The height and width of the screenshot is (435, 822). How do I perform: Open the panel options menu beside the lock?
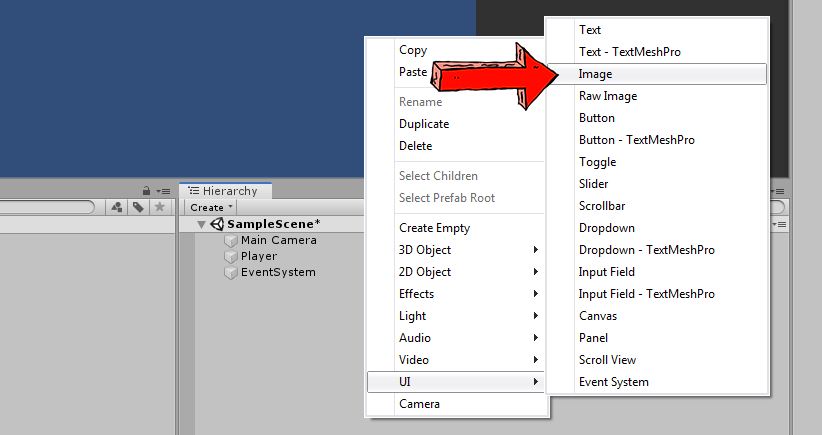[162, 191]
